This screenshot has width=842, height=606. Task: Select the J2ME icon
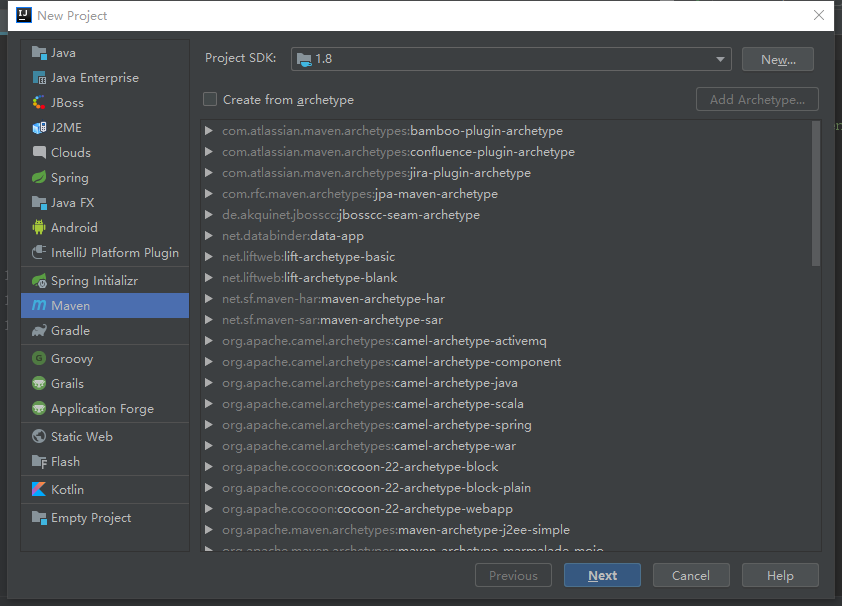[x=39, y=128]
